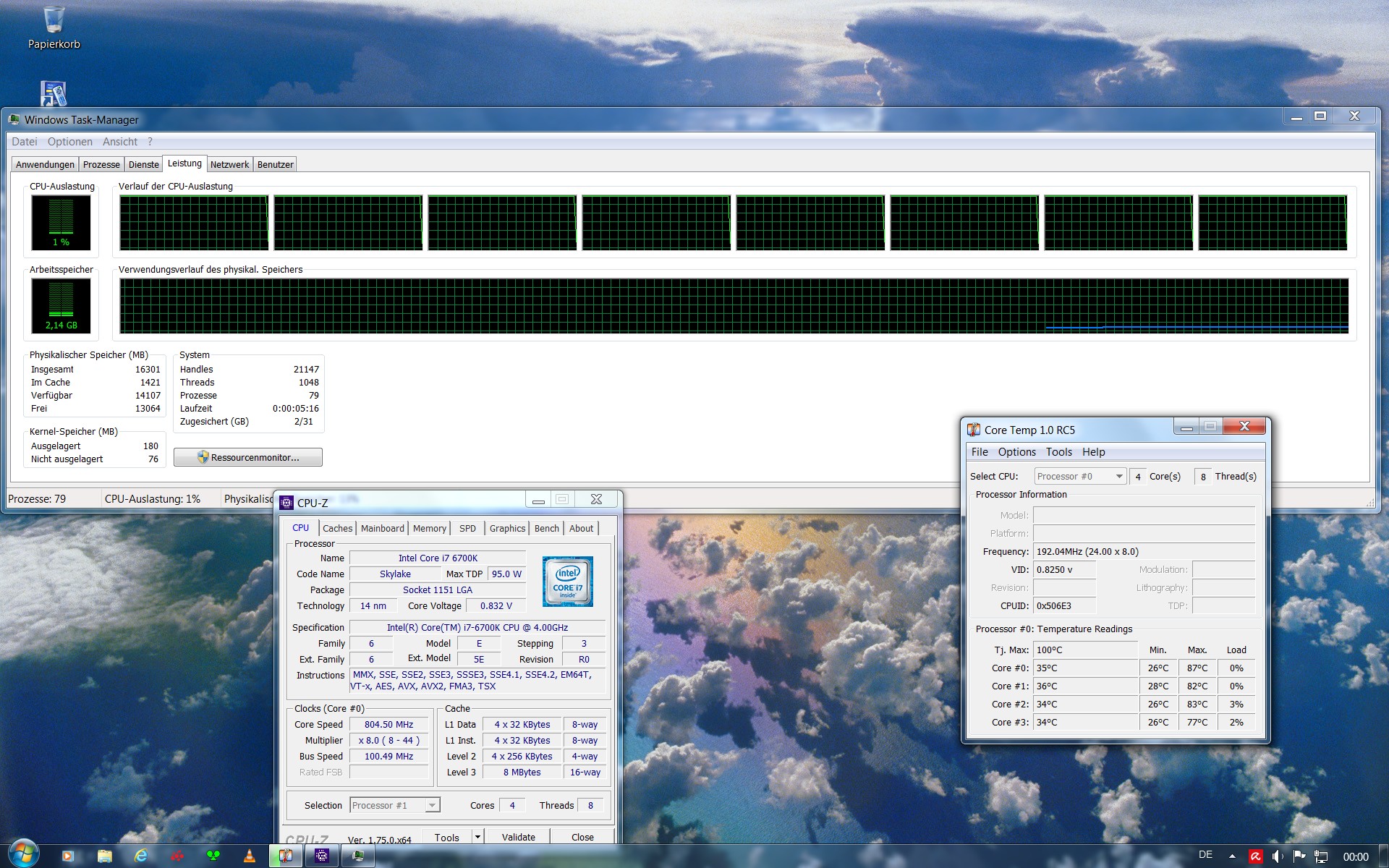Launch Internet Explorer from taskbar
The image size is (1389, 868).
coord(141,856)
